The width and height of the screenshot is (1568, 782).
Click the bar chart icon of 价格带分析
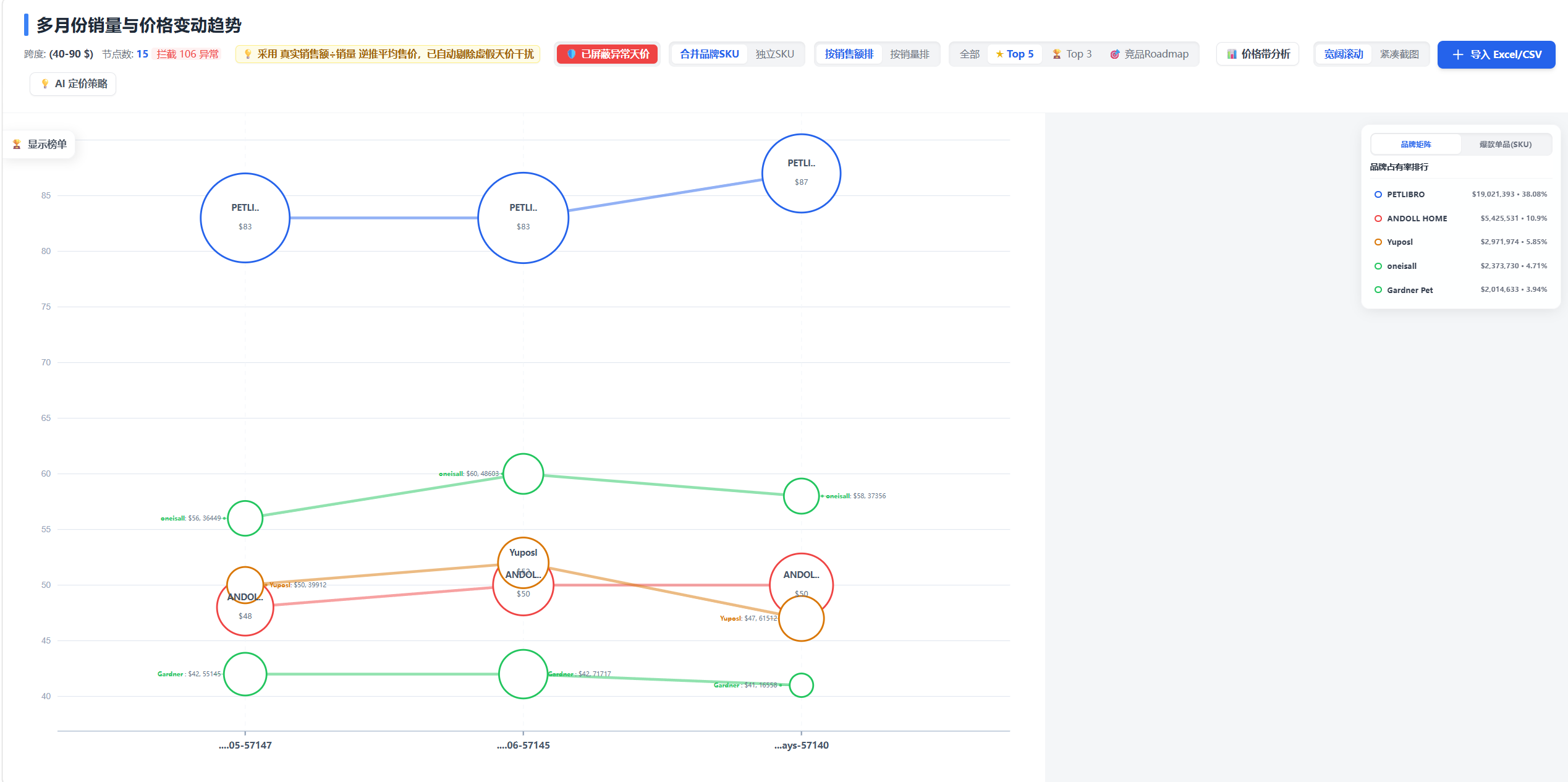coord(1232,54)
